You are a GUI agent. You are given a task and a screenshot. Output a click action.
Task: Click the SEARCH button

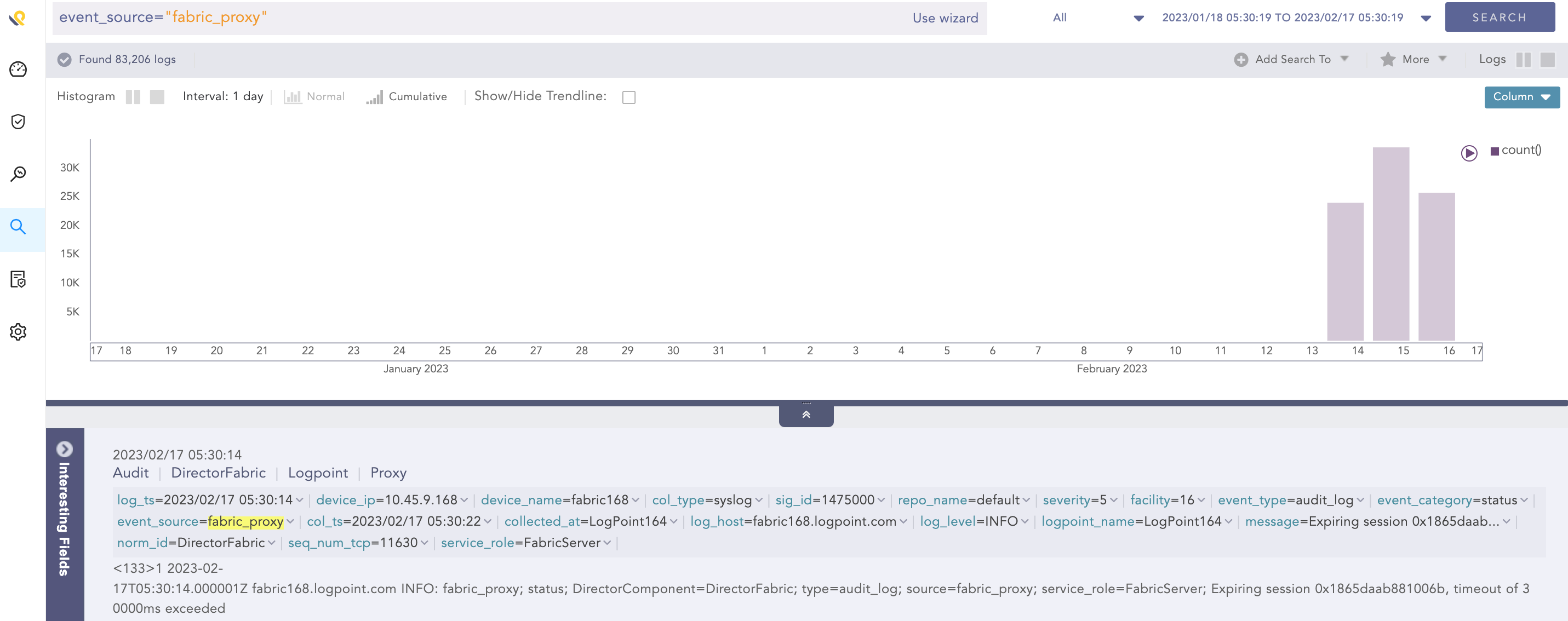click(x=1500, y=17)
